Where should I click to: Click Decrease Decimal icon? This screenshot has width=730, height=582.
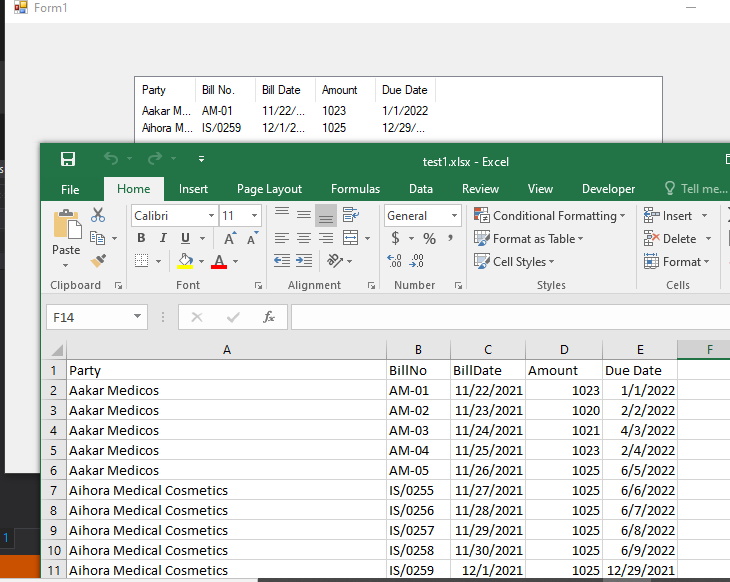pyautogui.click(x=417, y=261)
